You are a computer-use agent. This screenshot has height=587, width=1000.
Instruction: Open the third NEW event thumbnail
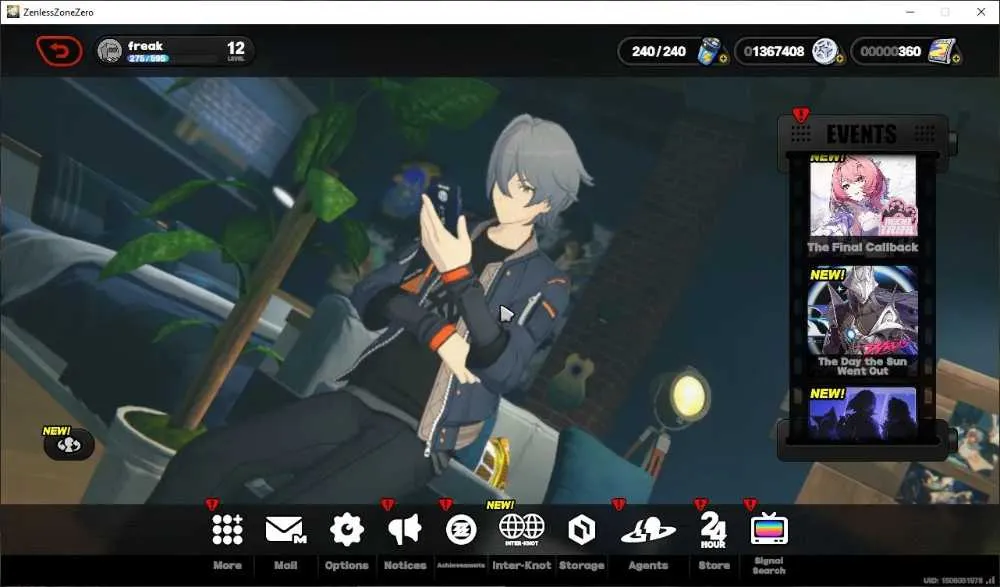click(x=862, y=413)
